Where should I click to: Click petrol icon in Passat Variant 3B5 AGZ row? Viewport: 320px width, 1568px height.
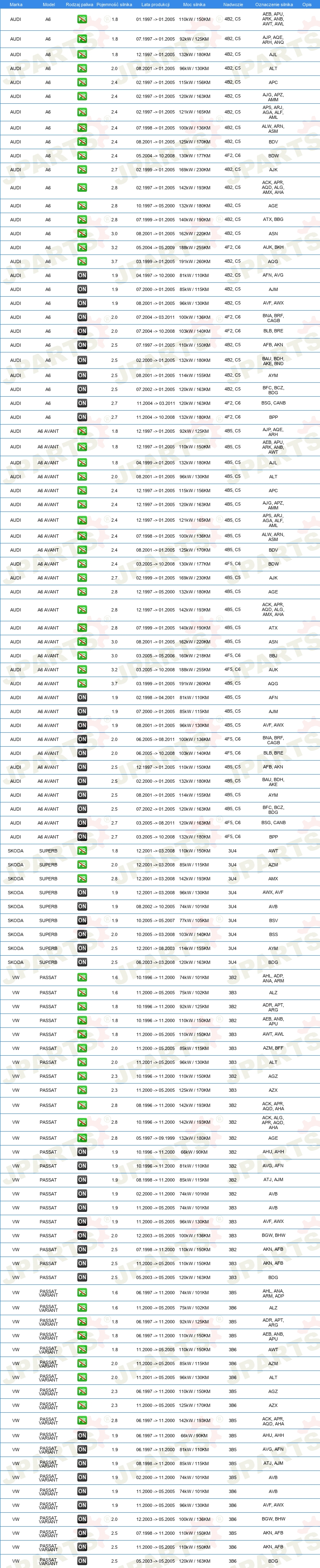point(82,1391)
